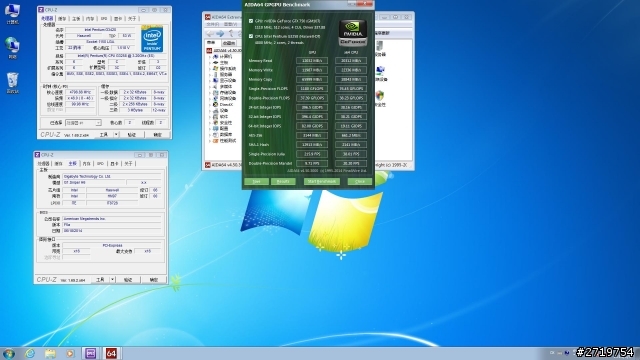
Task: Expand the 性能测试 tree node arrow
Action: (x=211, y=140)
